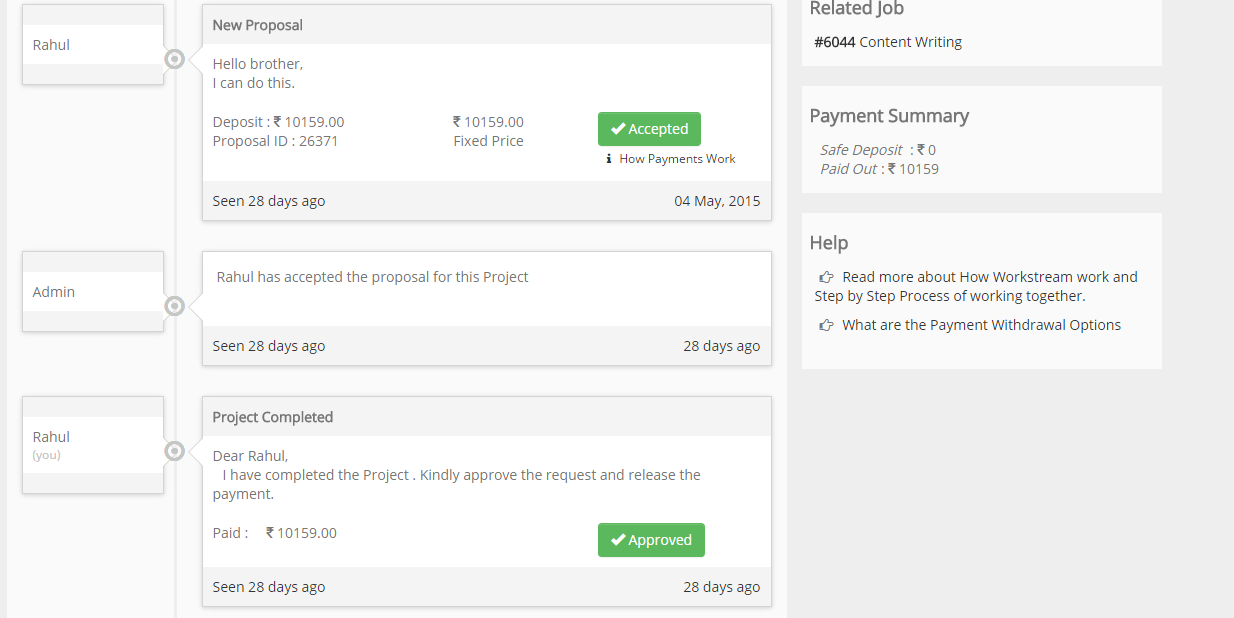
Task: Open What are the Payment Withdrawal Options
Action: (981, 325)
